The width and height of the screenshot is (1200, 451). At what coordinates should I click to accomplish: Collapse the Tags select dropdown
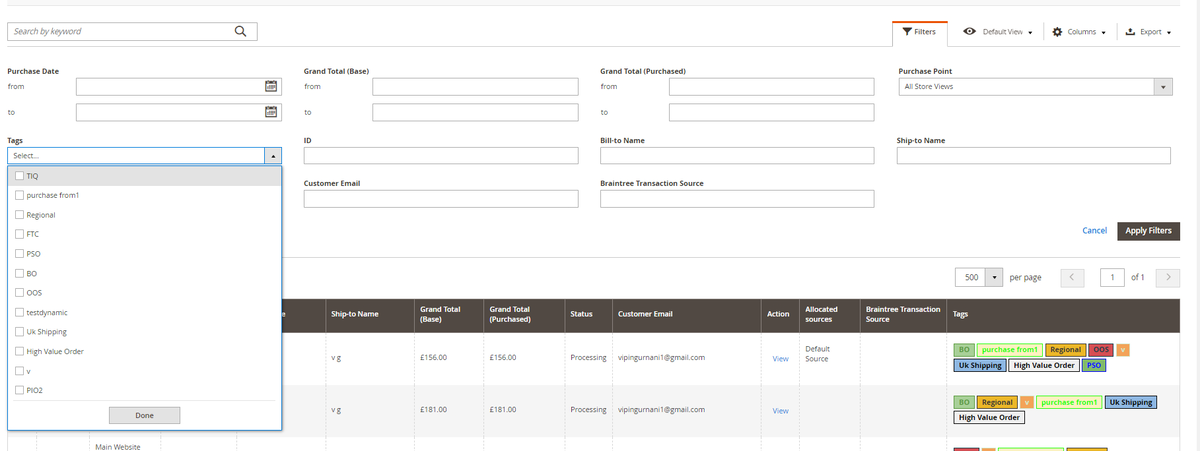272,156
